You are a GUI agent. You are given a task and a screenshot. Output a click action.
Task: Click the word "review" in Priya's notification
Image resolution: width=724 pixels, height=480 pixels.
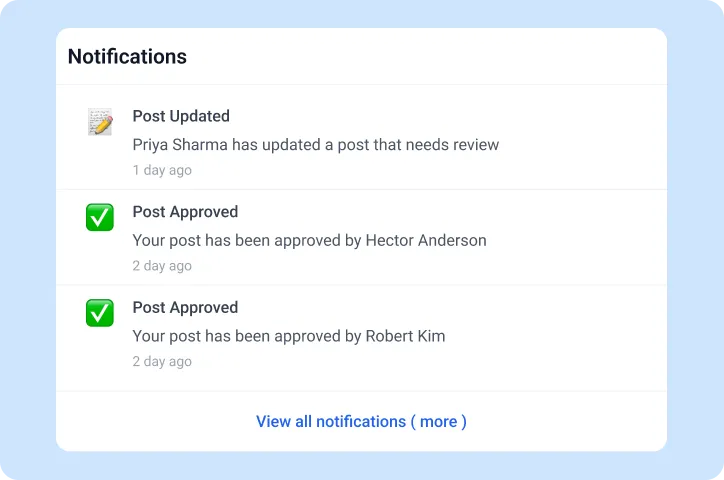[x=476, y=145]
